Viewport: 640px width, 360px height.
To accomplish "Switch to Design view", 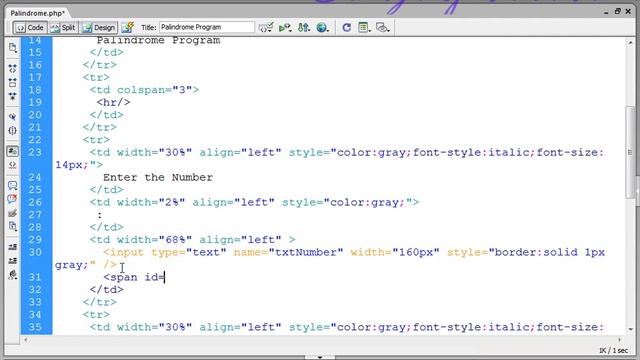I will pyautogui.click(x=99, y=27).
